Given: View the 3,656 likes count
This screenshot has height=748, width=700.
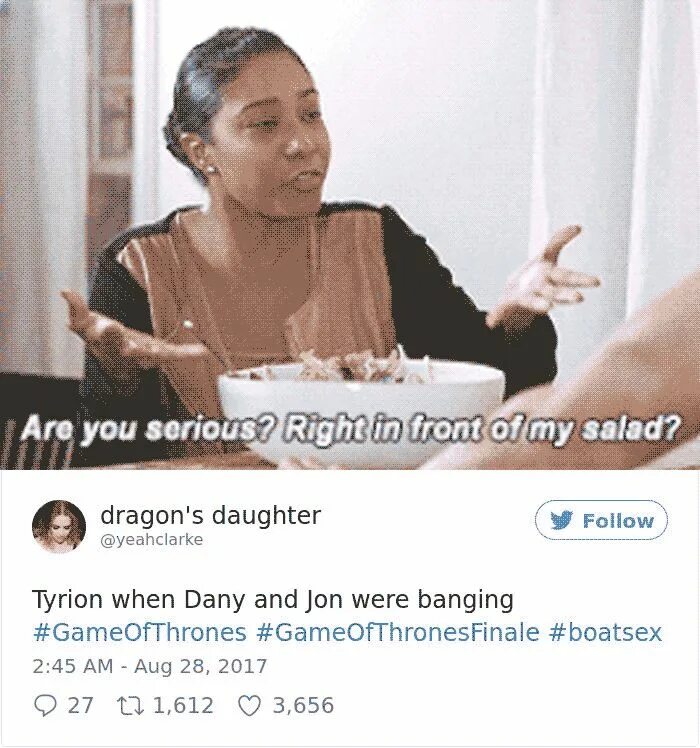Looking at the screenshot, I should pyautogui.click(x=303, y=706).
